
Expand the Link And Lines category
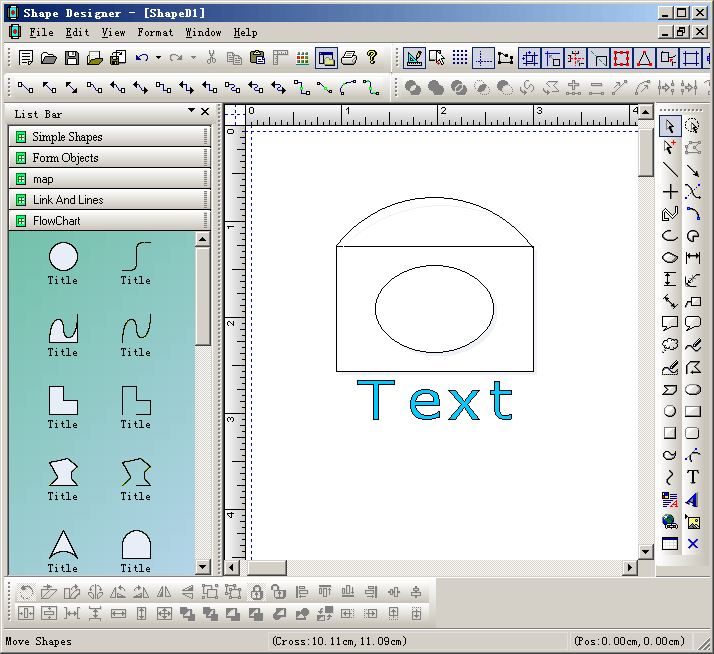pyautogui.click(x=108, y=200)
